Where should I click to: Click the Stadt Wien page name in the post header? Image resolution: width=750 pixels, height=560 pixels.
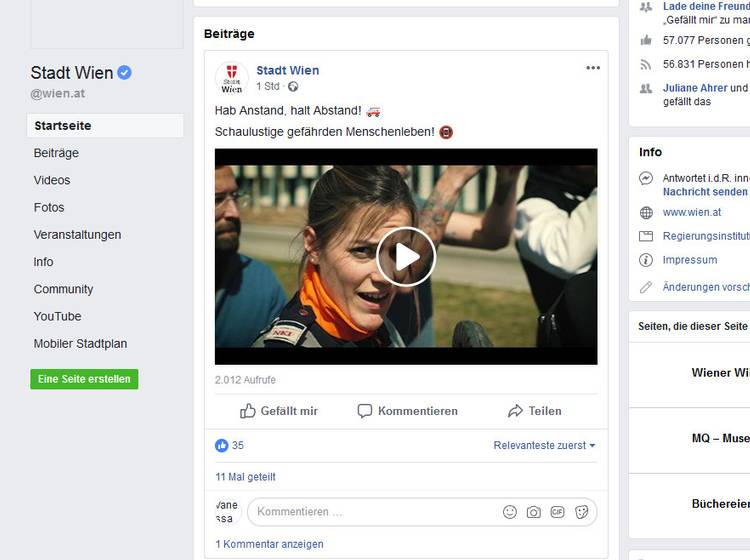point(287,70)
